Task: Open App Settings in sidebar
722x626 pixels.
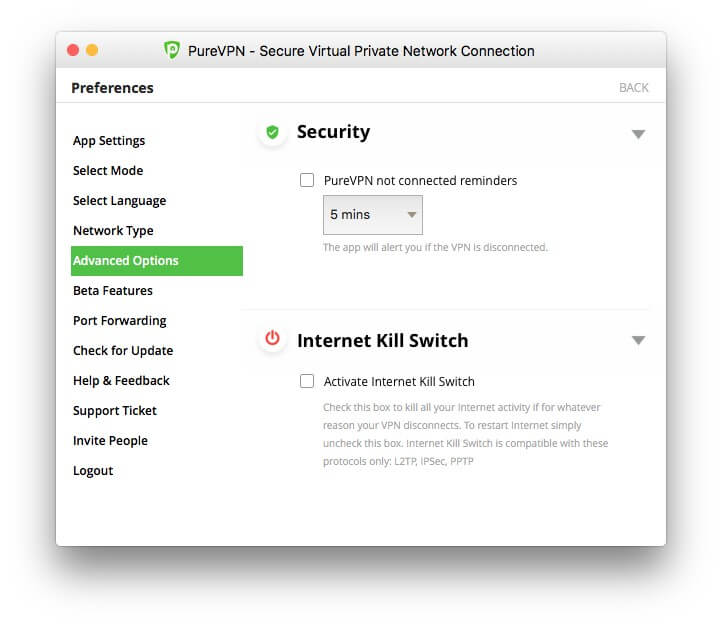Action: point(109,141)
